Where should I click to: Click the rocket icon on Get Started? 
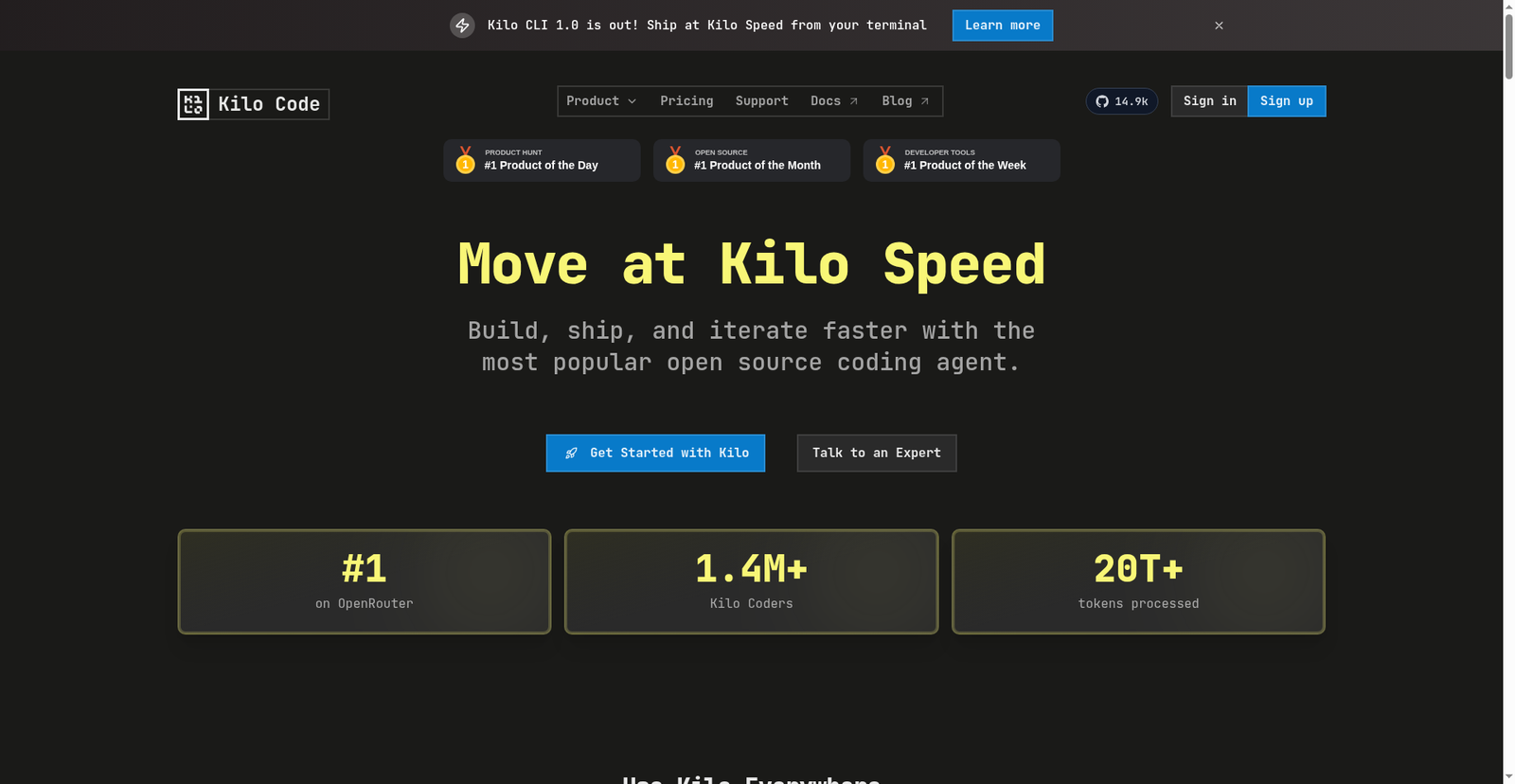pyautogui.click(x=571, y=454)
